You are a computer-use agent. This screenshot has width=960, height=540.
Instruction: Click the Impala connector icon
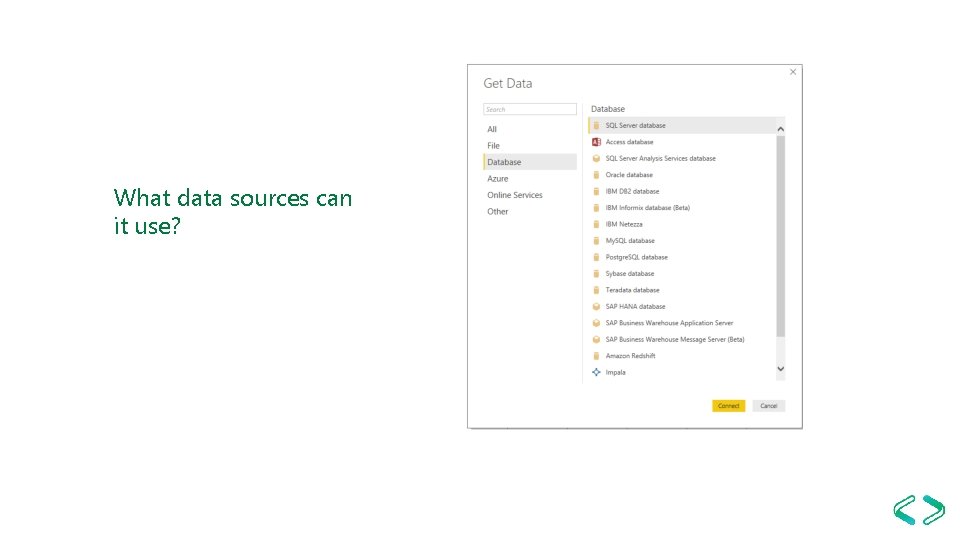596,372
